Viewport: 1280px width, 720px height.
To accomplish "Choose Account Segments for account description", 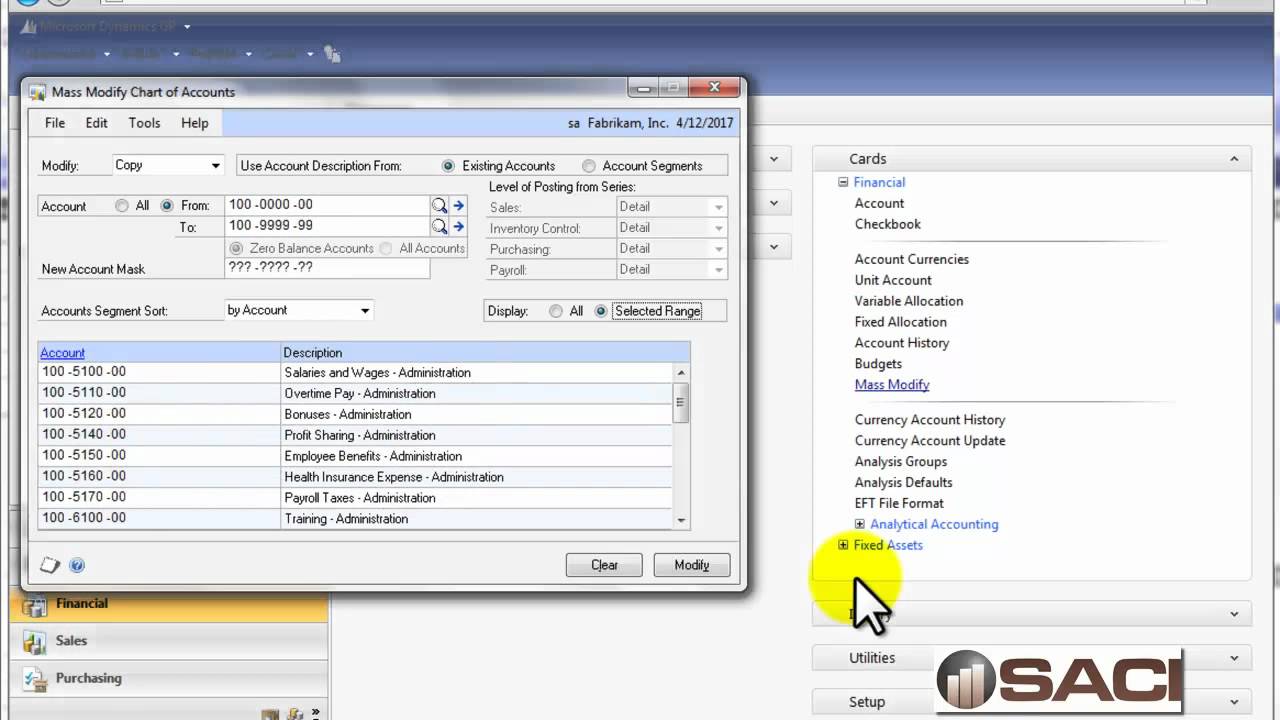I will (589, 166).
